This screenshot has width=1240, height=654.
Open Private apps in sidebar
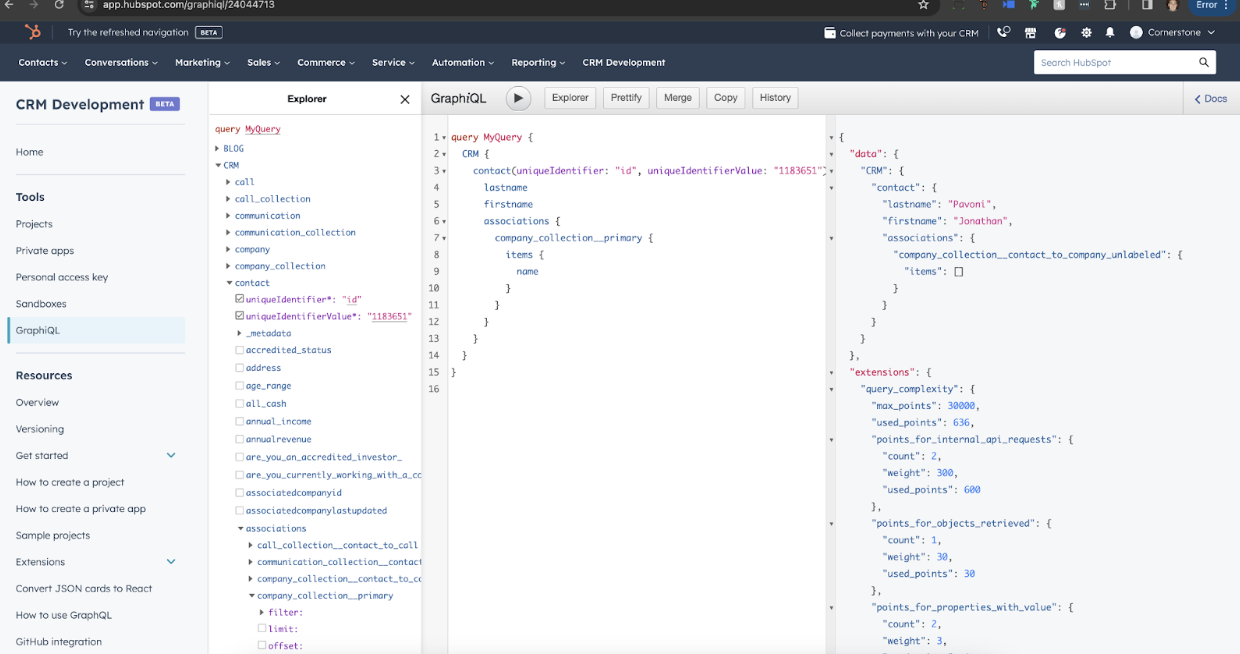tap(45, 251)
